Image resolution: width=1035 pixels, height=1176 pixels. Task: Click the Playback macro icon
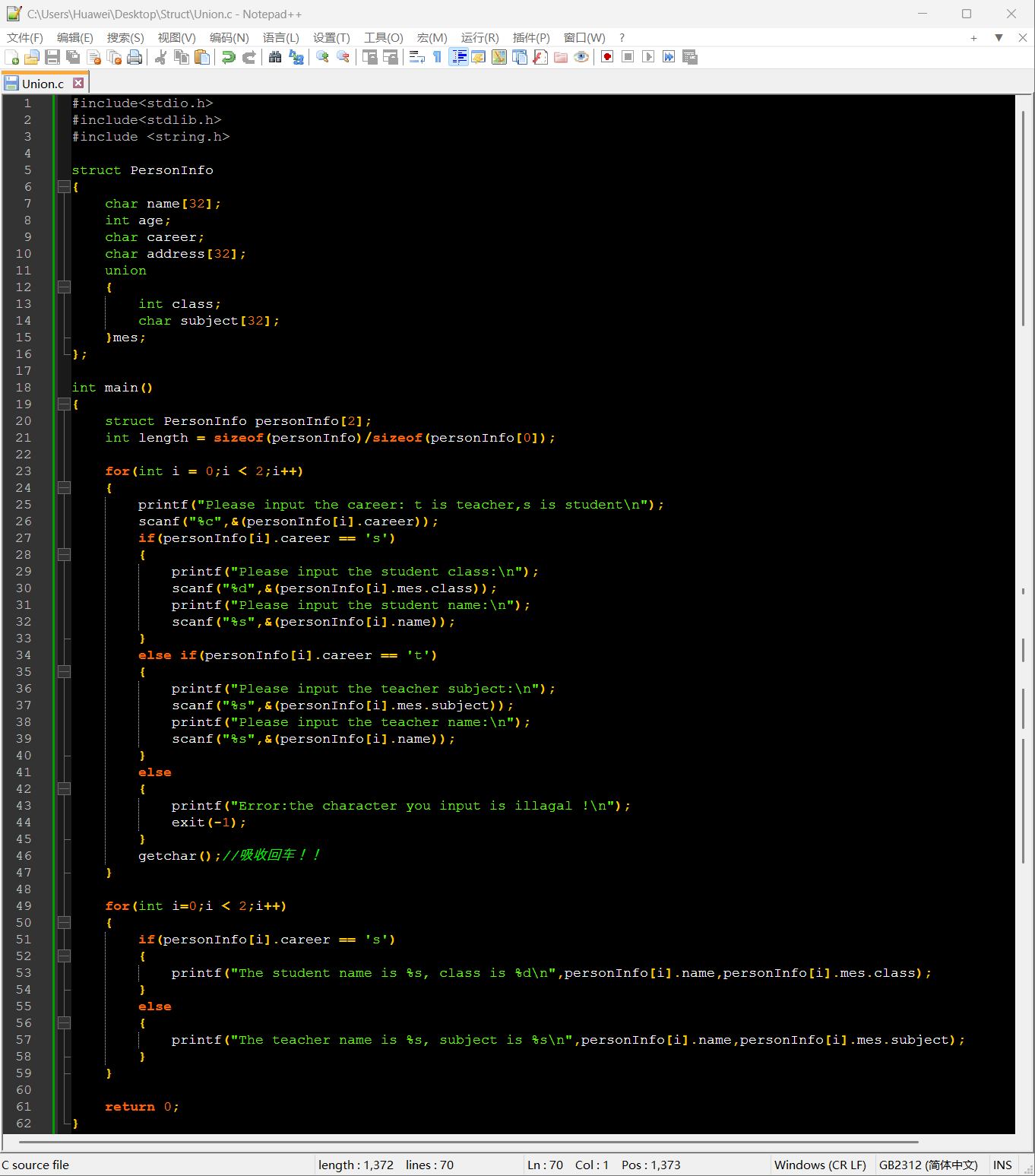(x=648, y=57)
